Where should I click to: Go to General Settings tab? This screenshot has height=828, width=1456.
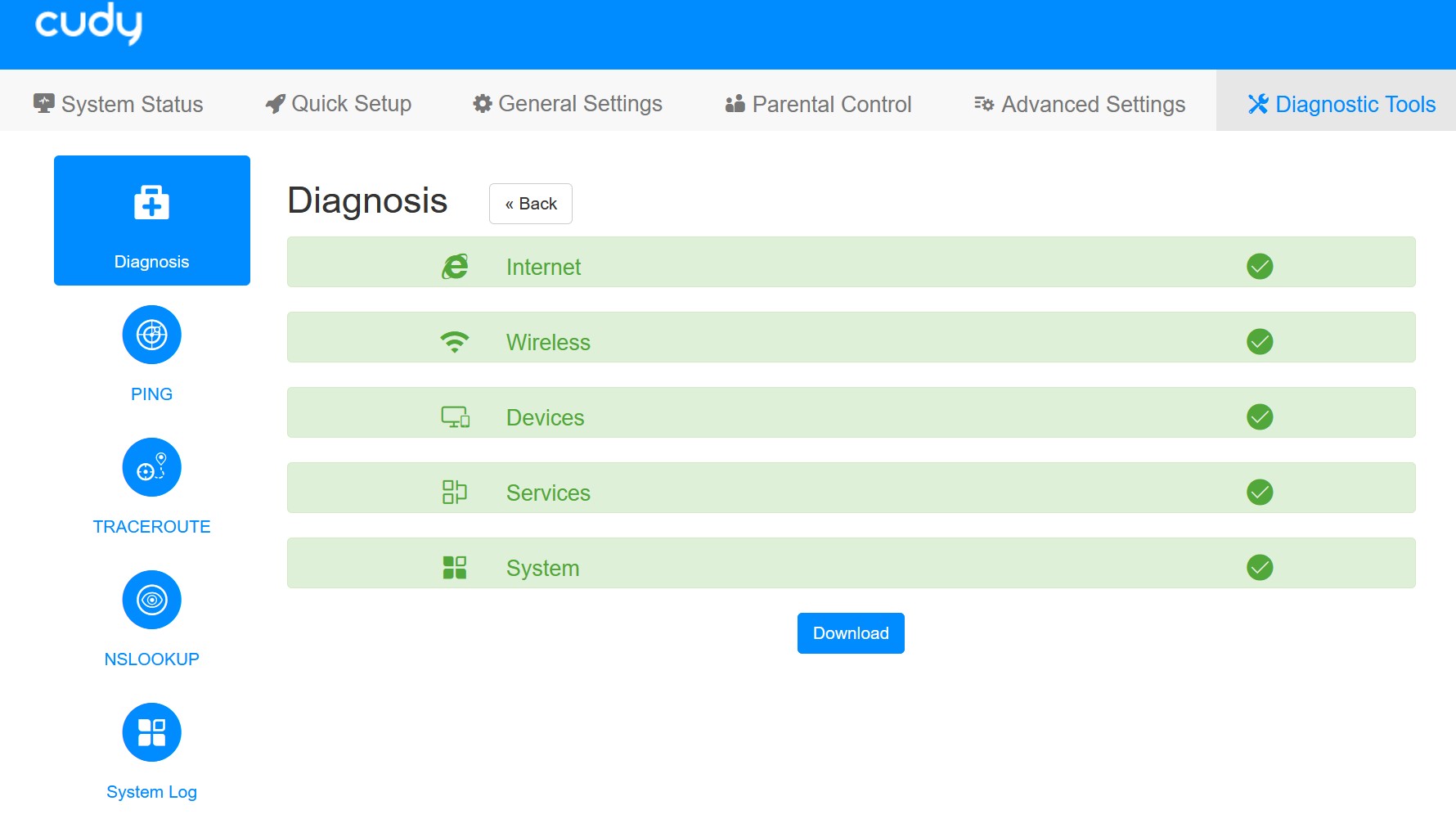(568, 104)
